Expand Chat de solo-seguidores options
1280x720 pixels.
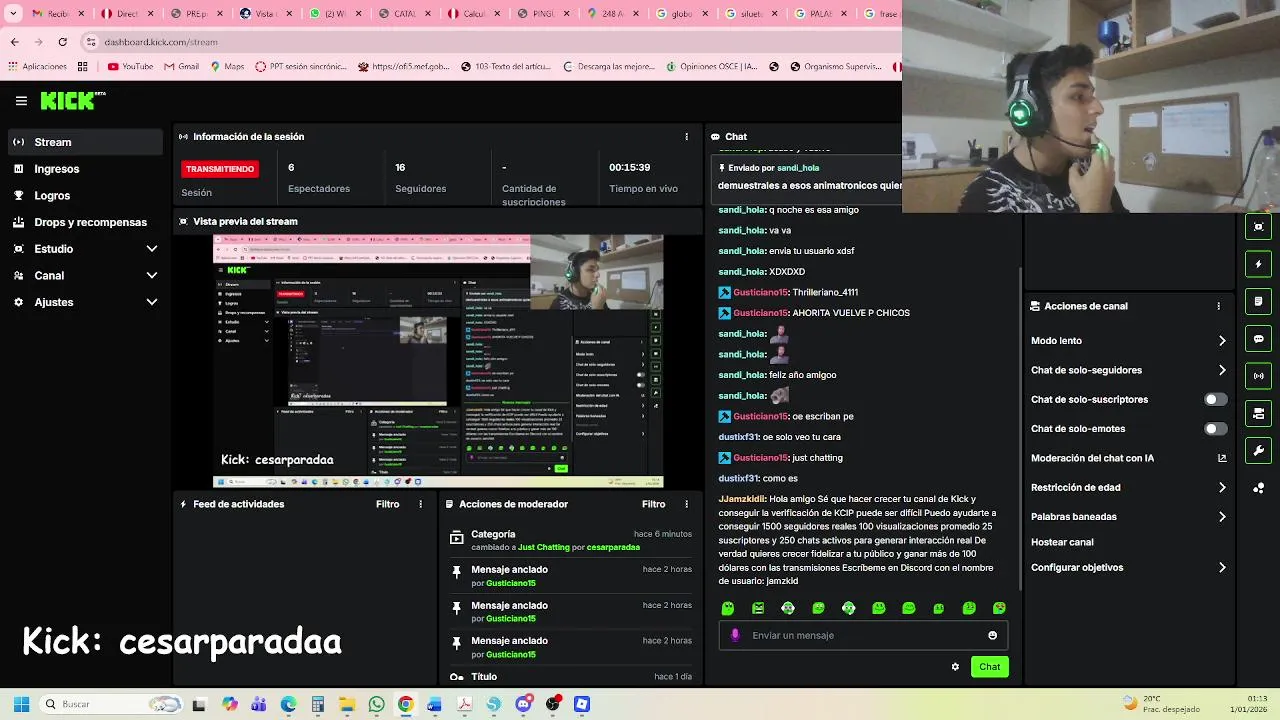click(1222, 370)
